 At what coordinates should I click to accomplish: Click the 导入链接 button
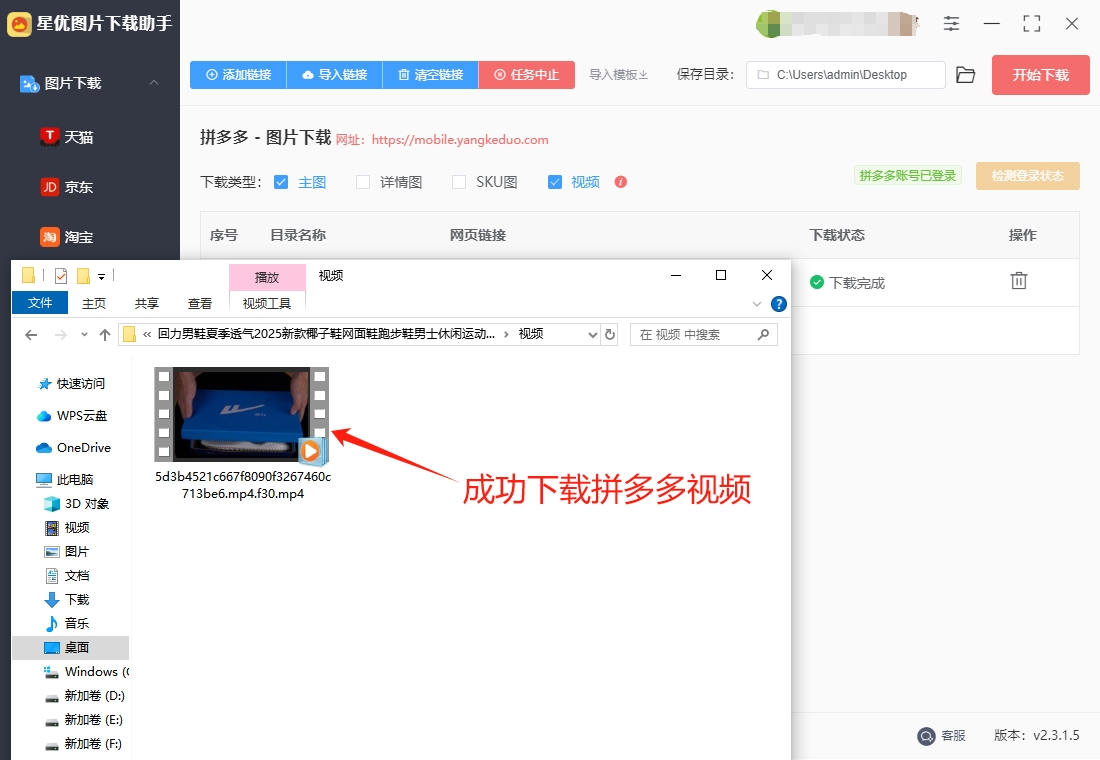pos(335,74)
